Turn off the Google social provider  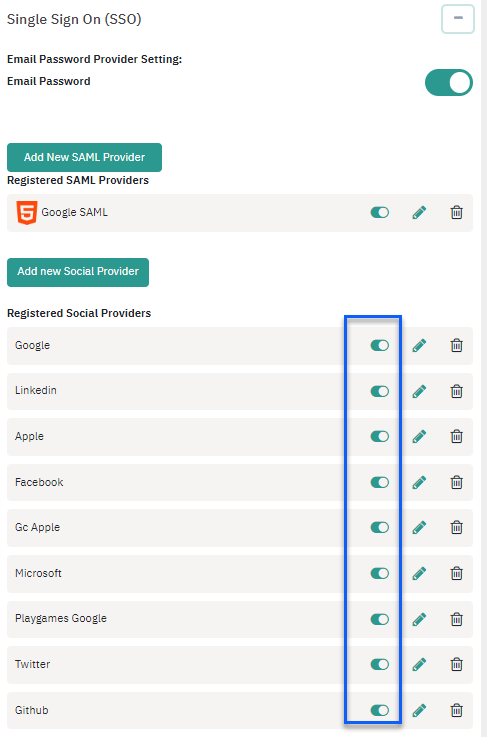380,345
